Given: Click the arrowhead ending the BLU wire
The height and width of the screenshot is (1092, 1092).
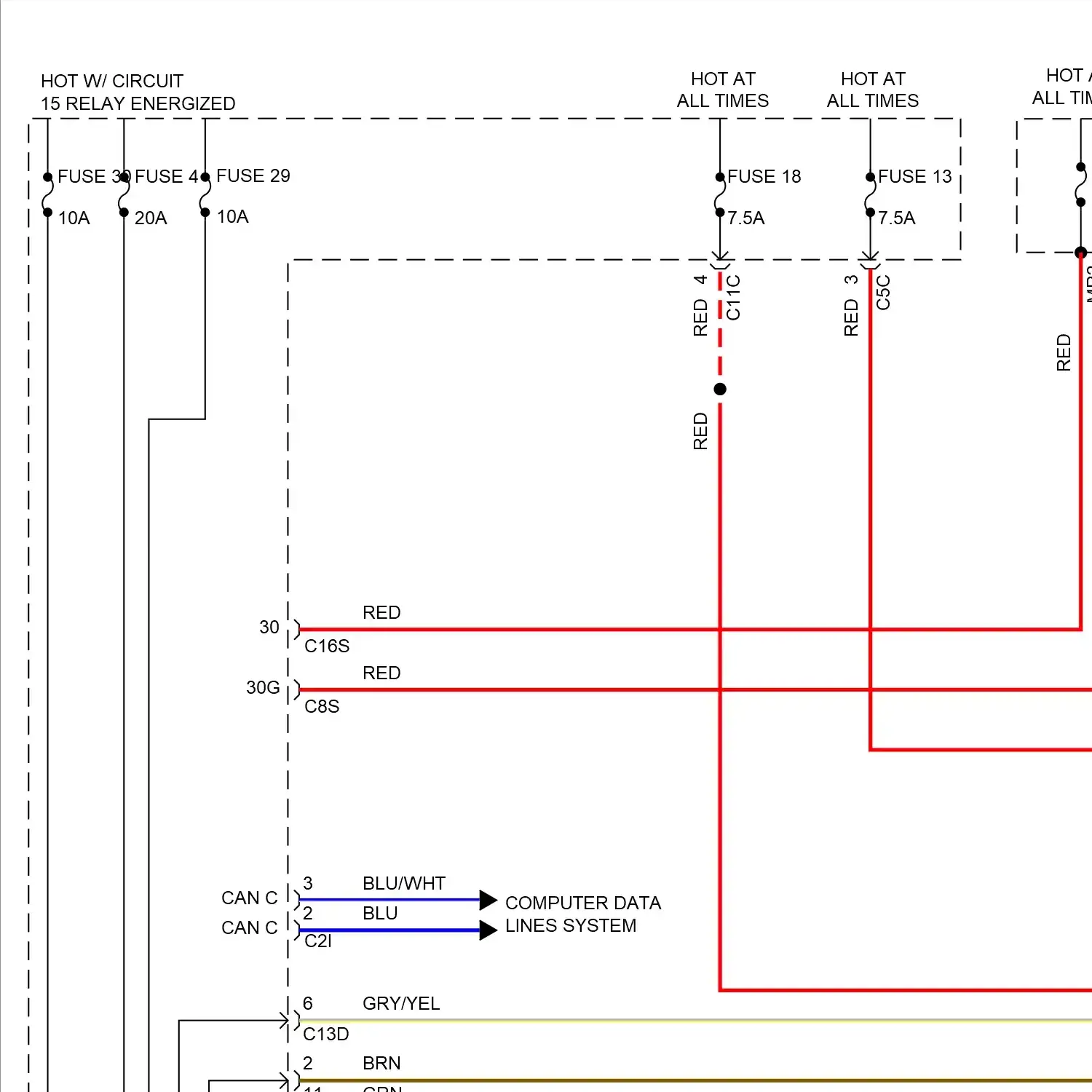Looking at the screenshot, I should click(488, 930).
